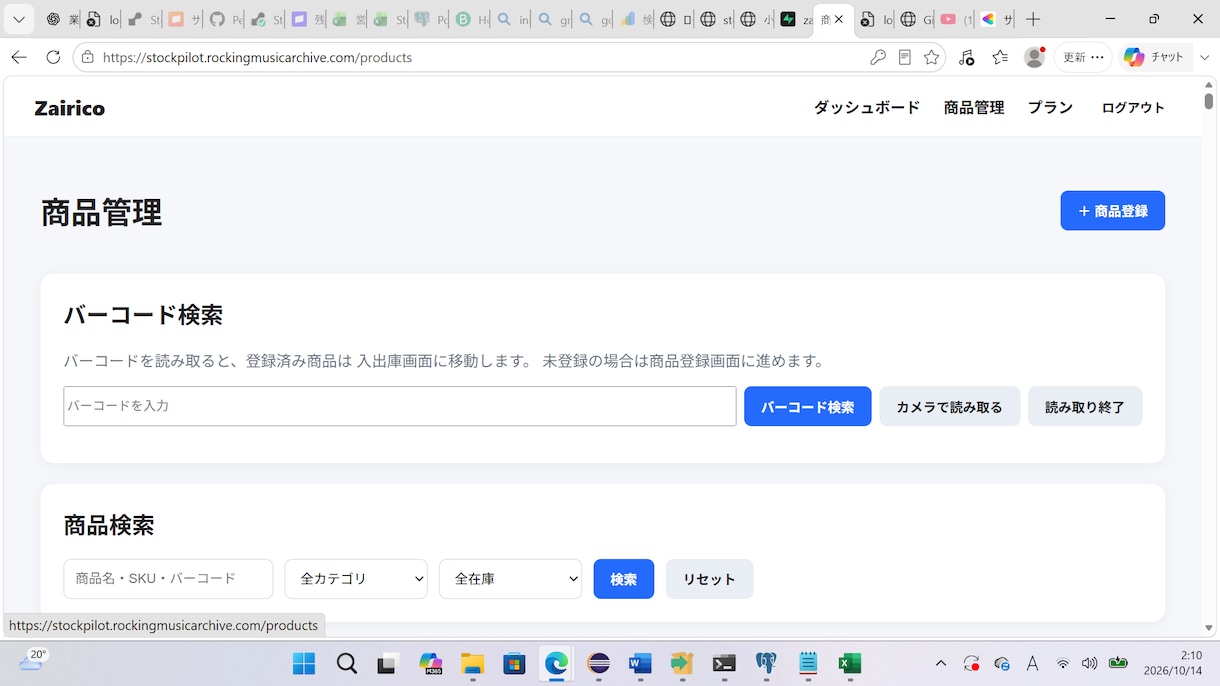Viewport: 1220px width, 686px height.
Task: Open the battery status tray icon
Action: click(1119, 663)
